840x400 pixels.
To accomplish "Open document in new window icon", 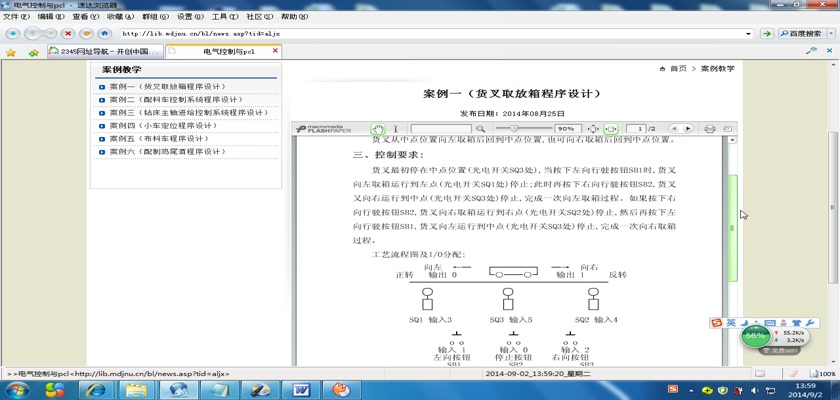I will coord(728,129).
